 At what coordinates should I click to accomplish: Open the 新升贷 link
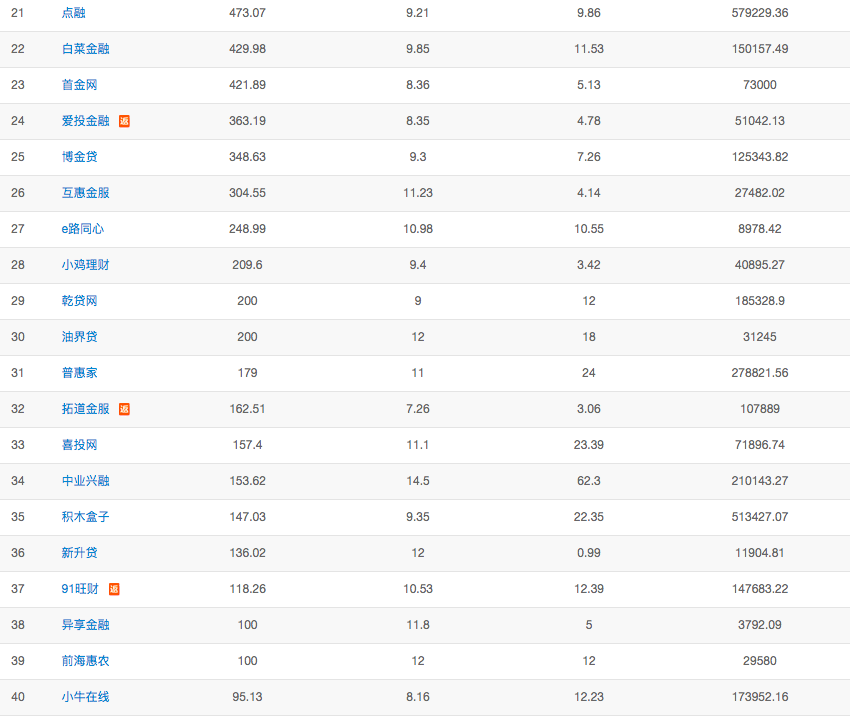click(80, 552)
